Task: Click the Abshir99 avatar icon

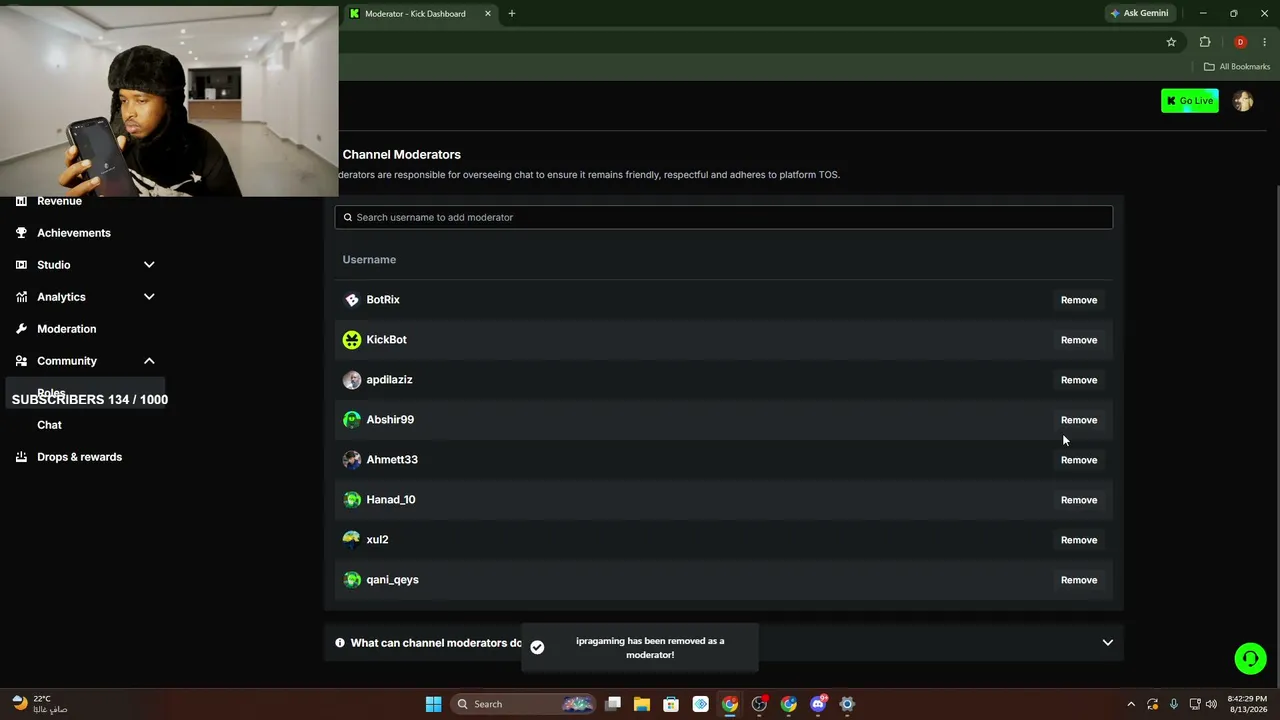Action: pyautogui.click(x=352, y=420)
